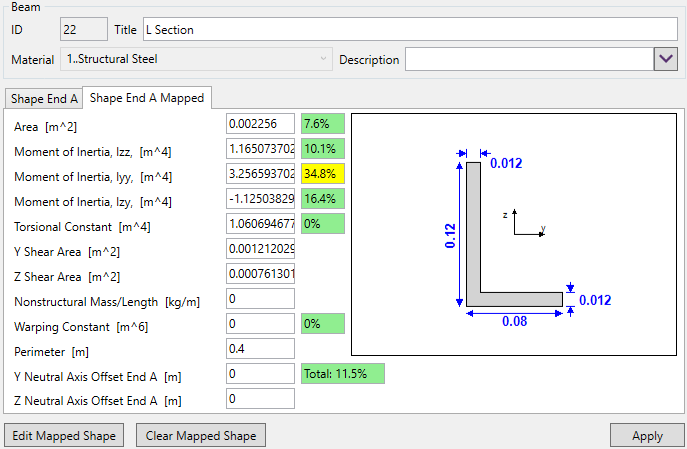This screenshot has height=449, width=687.
Task: Click the green Total 11.5% indicator
Action: [x=342, y=374]
